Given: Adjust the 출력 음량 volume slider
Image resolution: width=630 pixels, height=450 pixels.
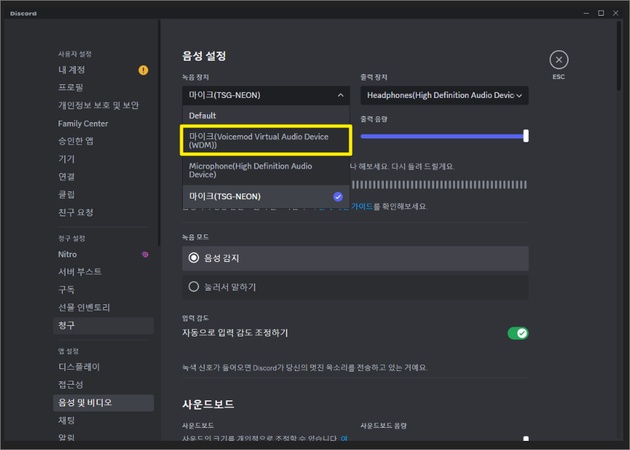Looking at the screenshot, I should (x=526, y=136).
